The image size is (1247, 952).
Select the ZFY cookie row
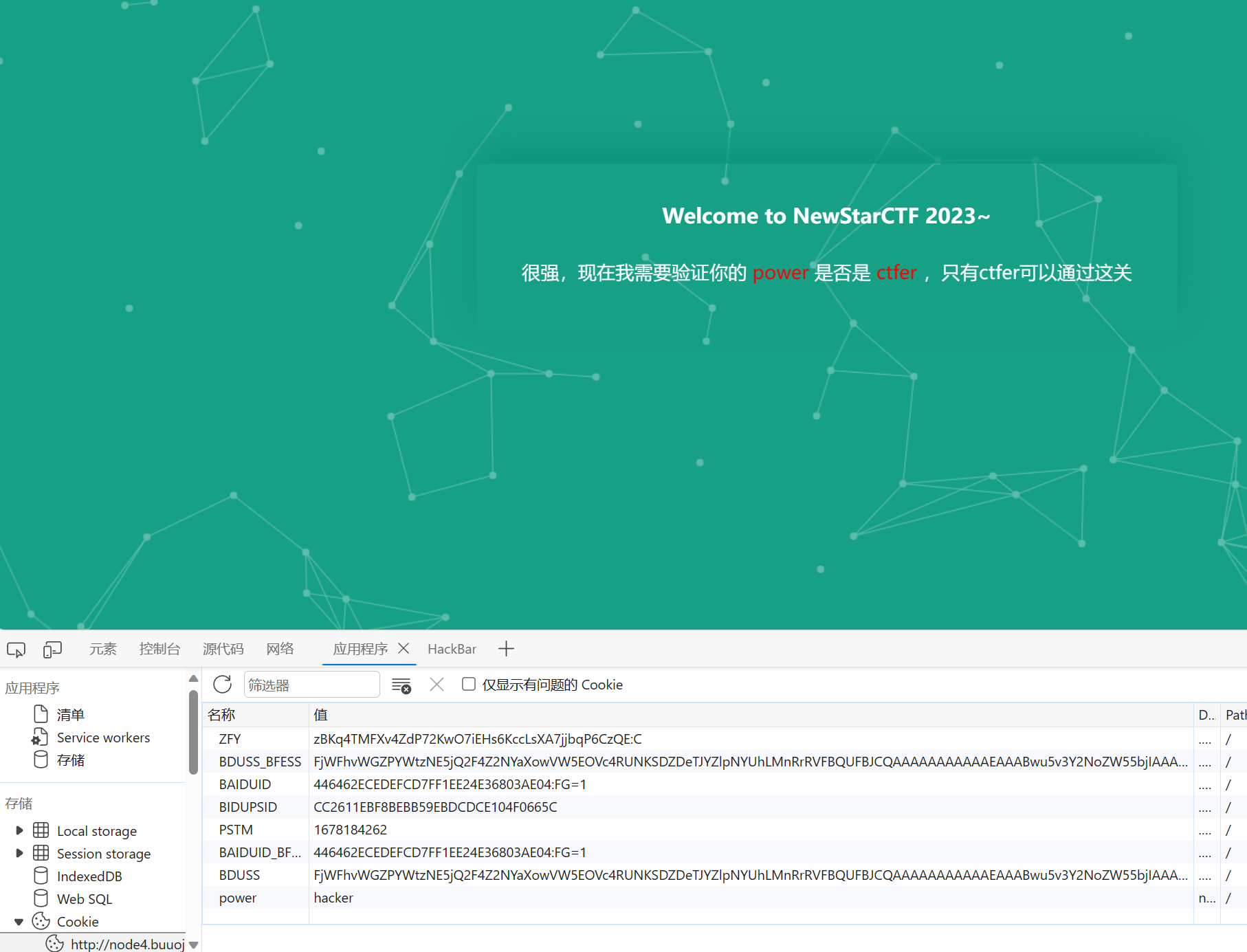(725, 739)
